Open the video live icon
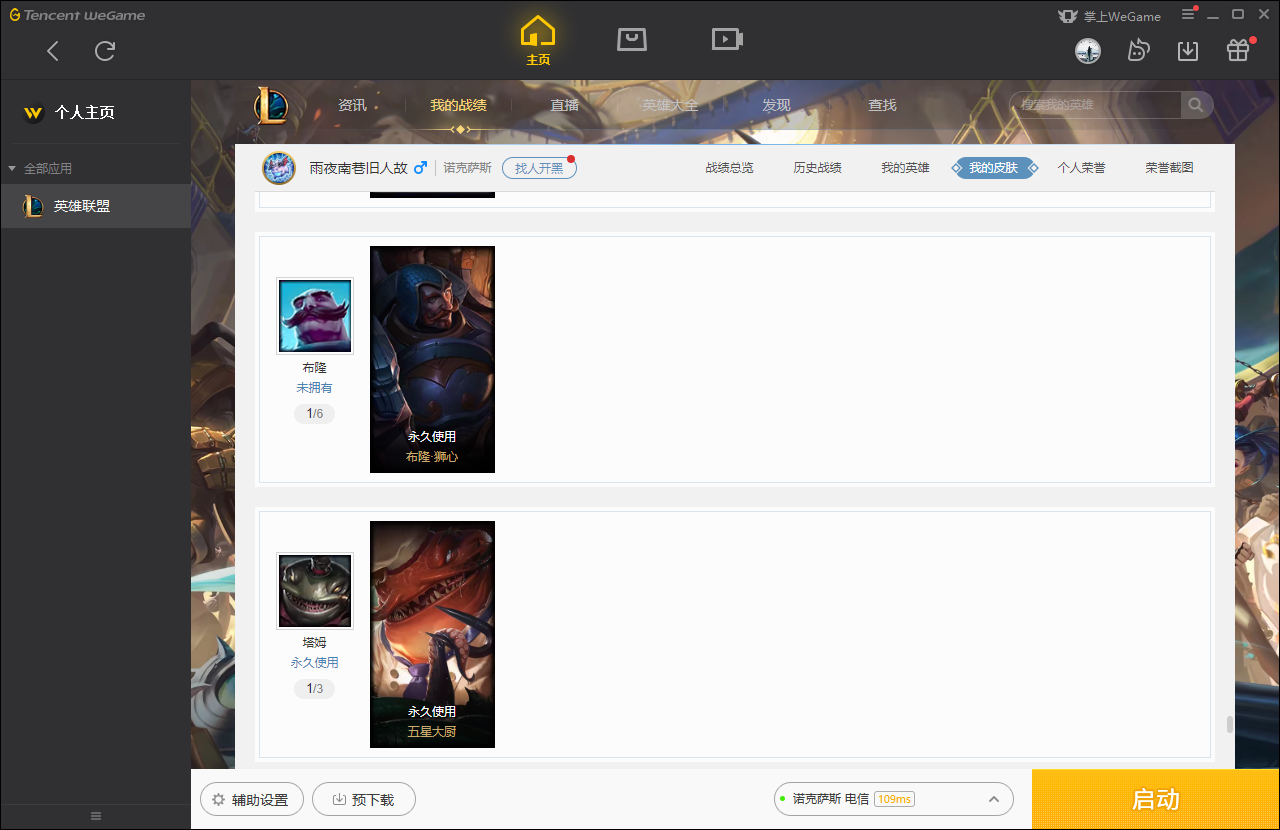This screenshot has height=830, width=1280. click(x=727, y=39)
